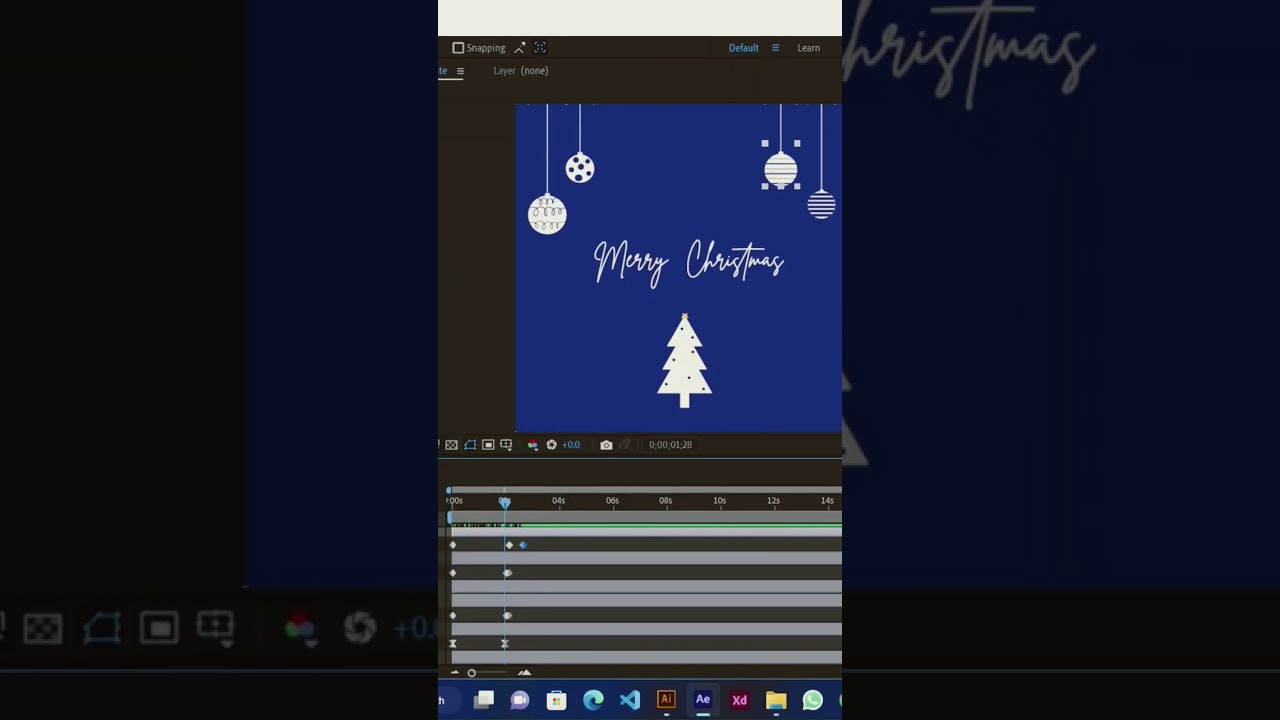
Task: Open File Explorer on taskbar
Action: click(776, 700)
